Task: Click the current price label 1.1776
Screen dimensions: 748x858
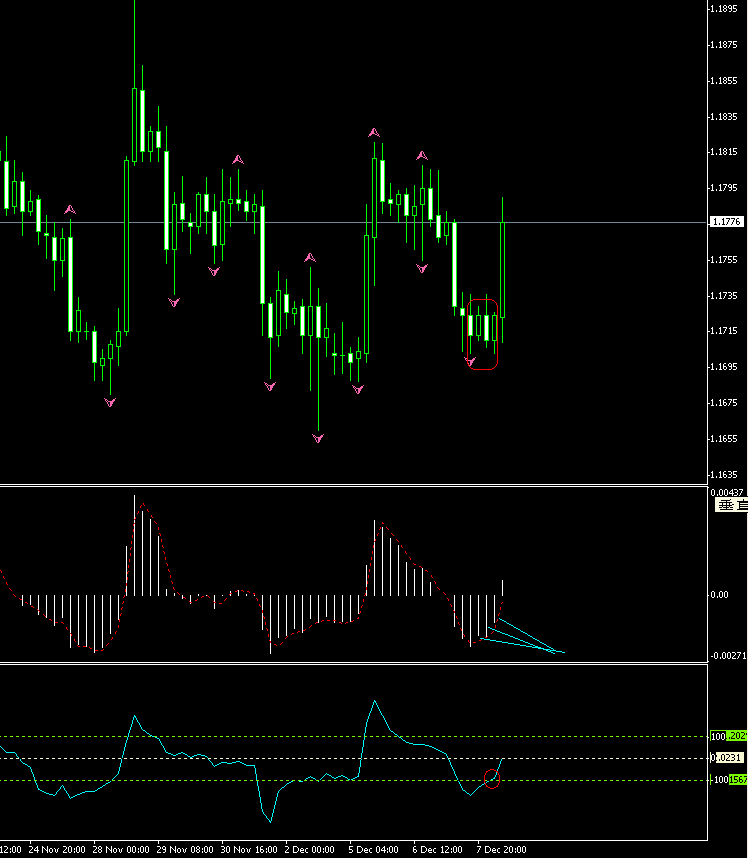Action: (727, 222)
